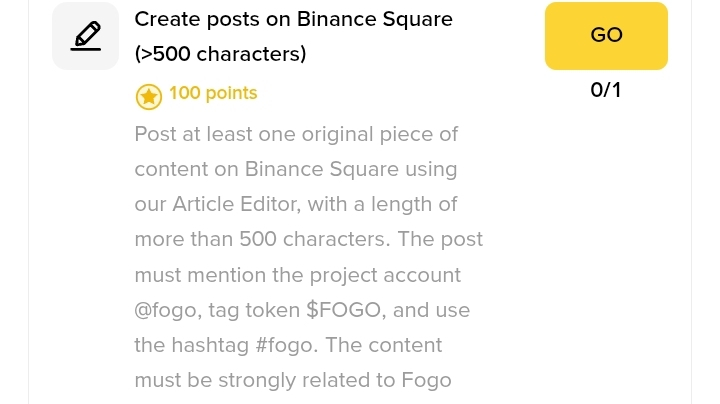Viewport: 720px width, 404px height.
Task: Click the 'must mention the project account' line
Action: 297,275
